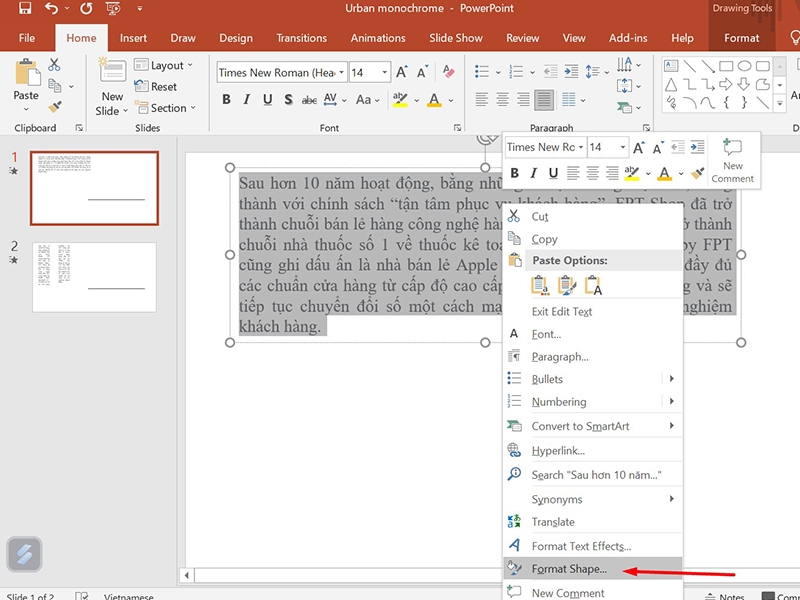Choose Hyperlink... from the context menu
Viewport: 800px width, 600px height.
(x=592, y=451)
